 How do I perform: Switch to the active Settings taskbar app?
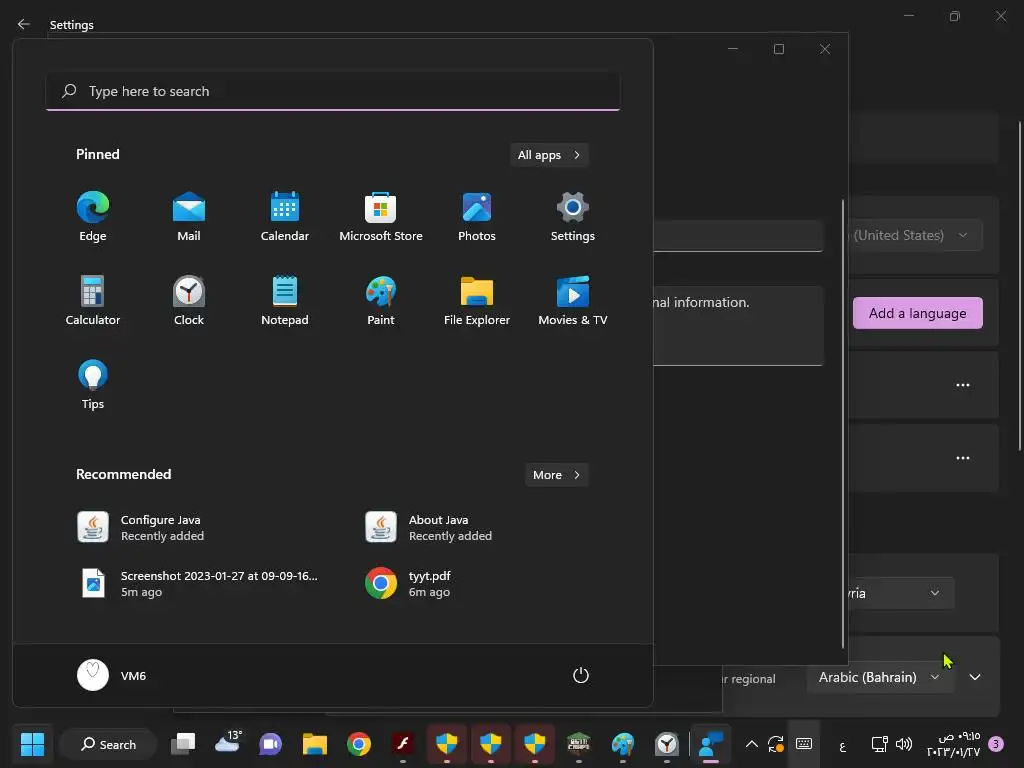[x=711, y=744]
